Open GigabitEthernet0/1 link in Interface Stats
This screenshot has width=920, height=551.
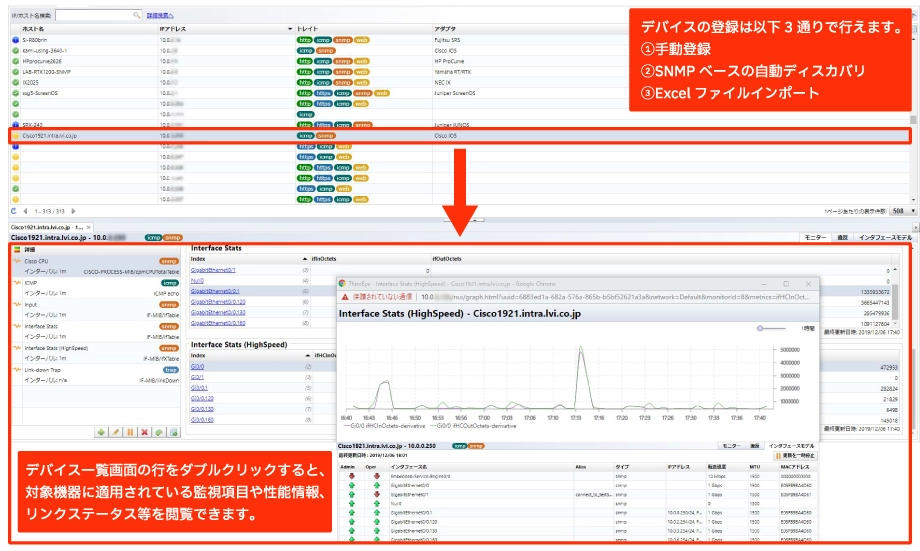(x=213, y=270)
